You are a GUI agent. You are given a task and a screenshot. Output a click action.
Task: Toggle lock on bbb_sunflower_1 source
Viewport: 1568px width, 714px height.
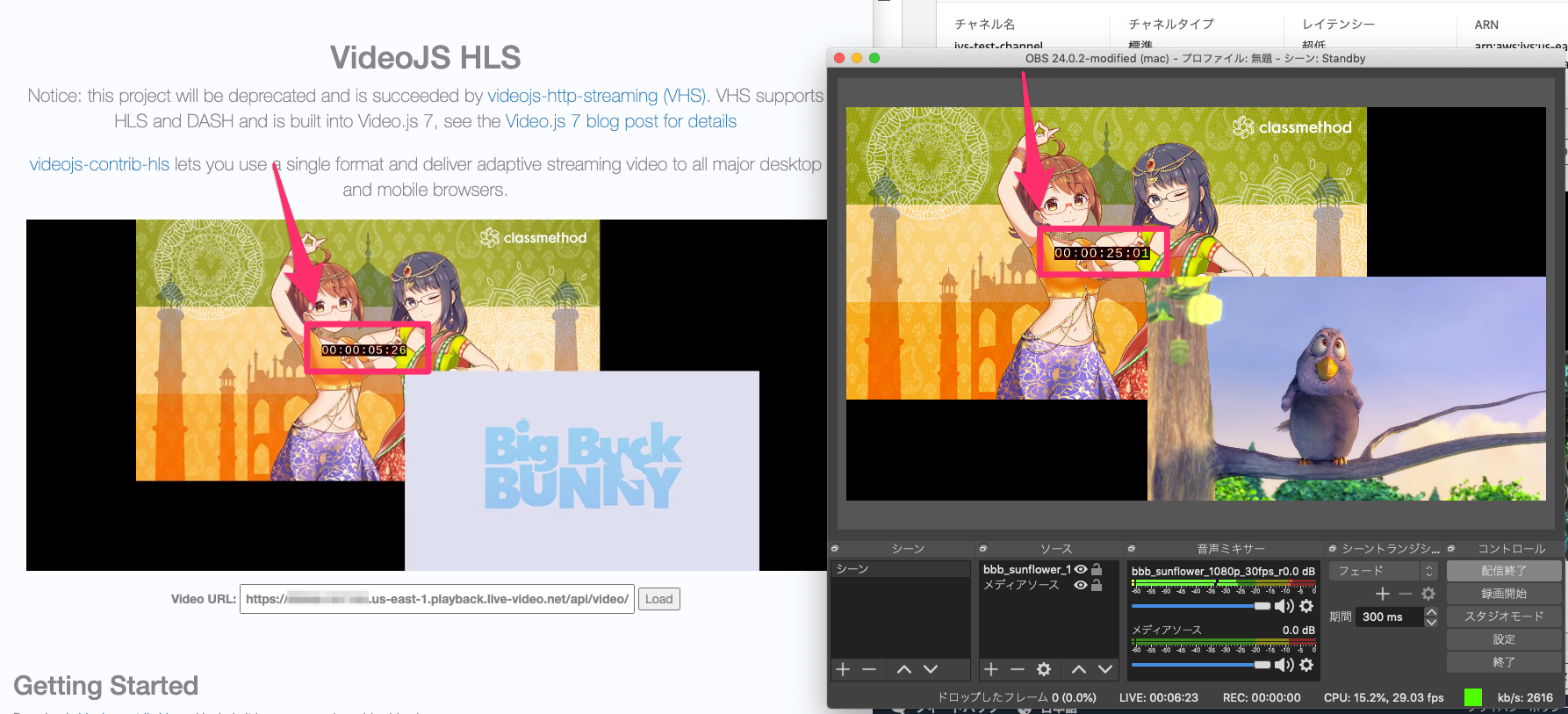point(1097,569)
